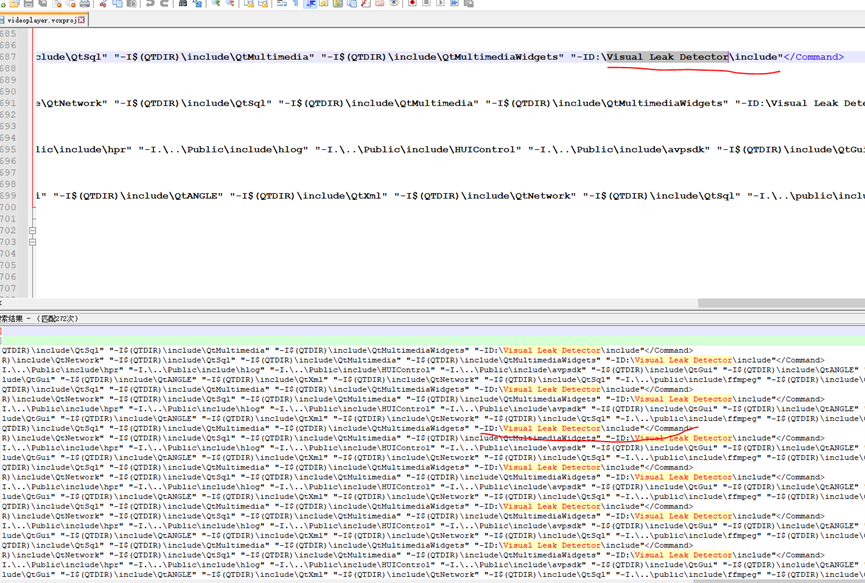Viewport: 865px width, 583px height.
Task: Toggle Word Wrap toolbar icon
Action: click(x=282, y=3)
